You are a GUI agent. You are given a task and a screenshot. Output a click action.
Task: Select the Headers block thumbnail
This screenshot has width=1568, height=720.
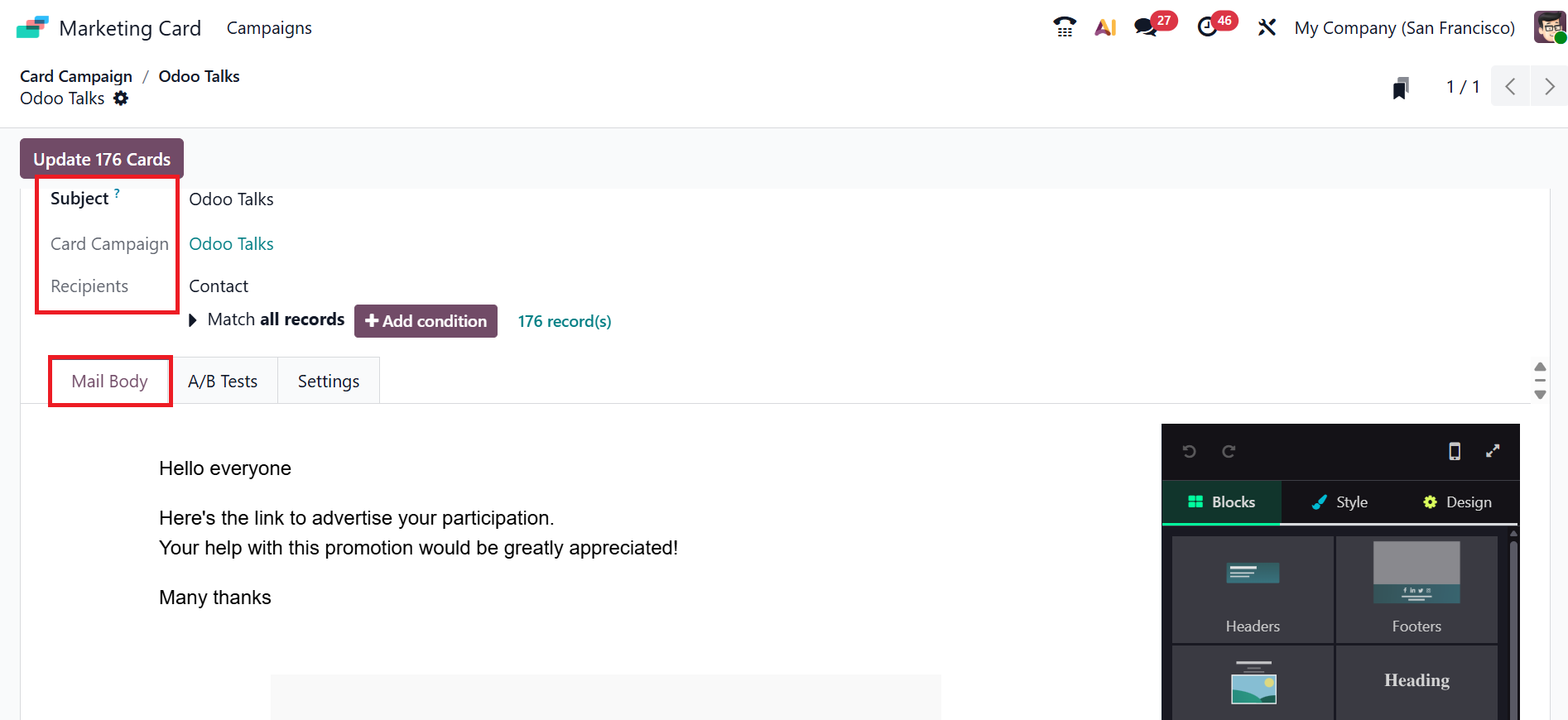click(x=1253, y=589)
